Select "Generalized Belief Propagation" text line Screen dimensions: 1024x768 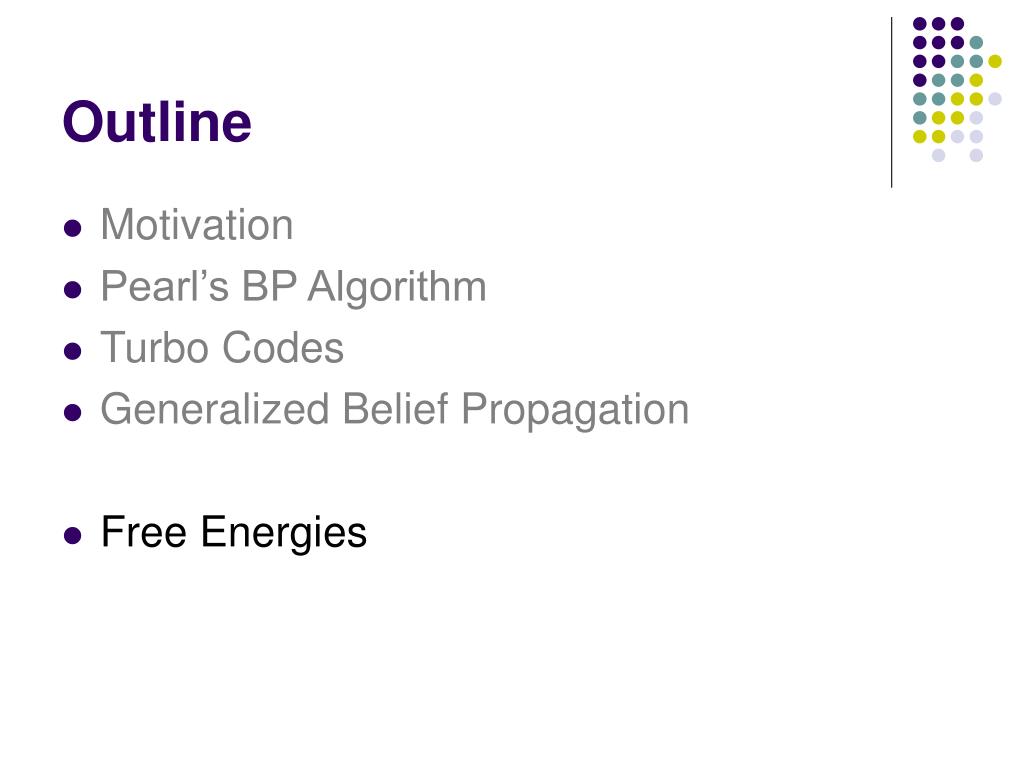[394, 410]
